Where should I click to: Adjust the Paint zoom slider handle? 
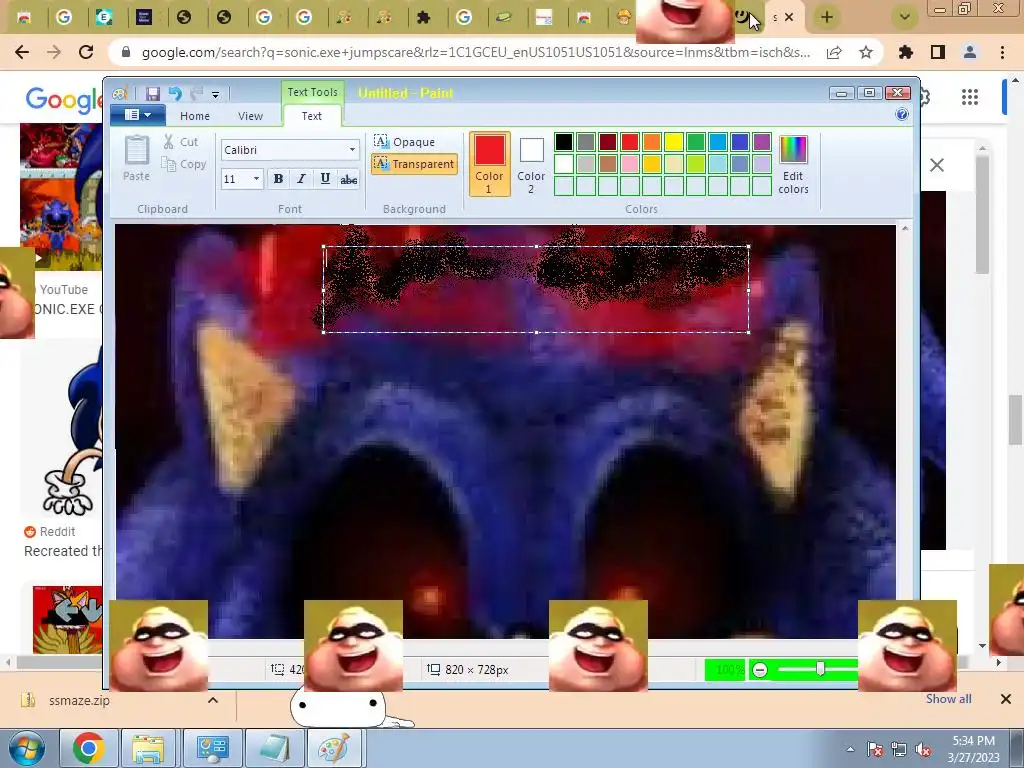pos(820,669)
